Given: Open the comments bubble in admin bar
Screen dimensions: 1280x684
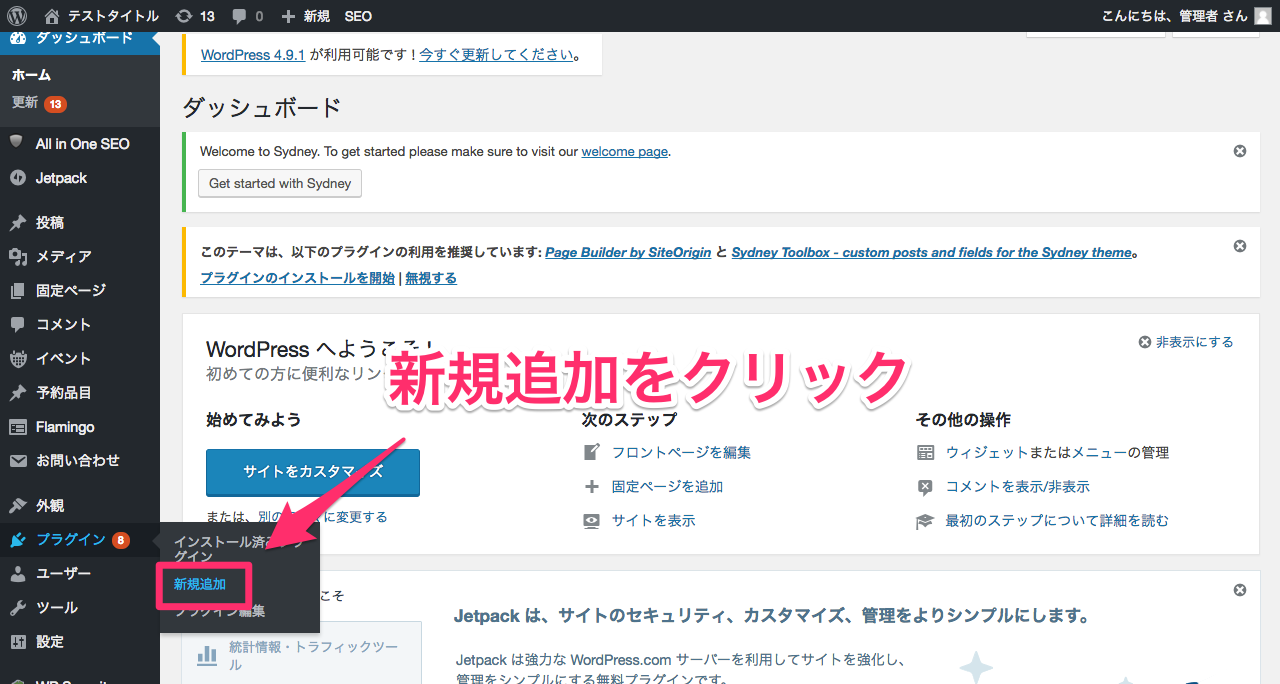Looking at the screenshot, I should (x=247, y=16).
